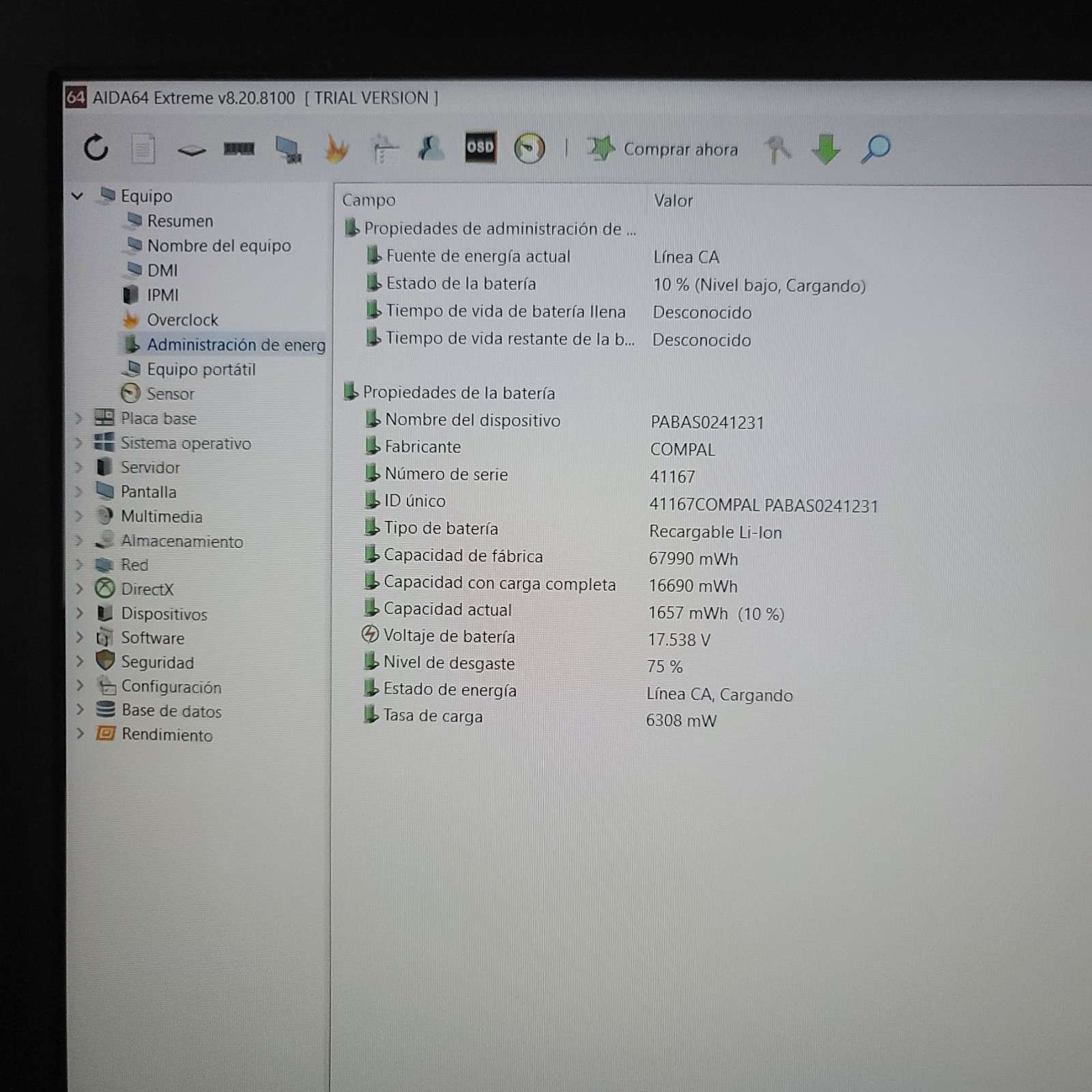Launch the system stability test flame icon
The height and width of the screenshot is (1092, 1092).
336,148
